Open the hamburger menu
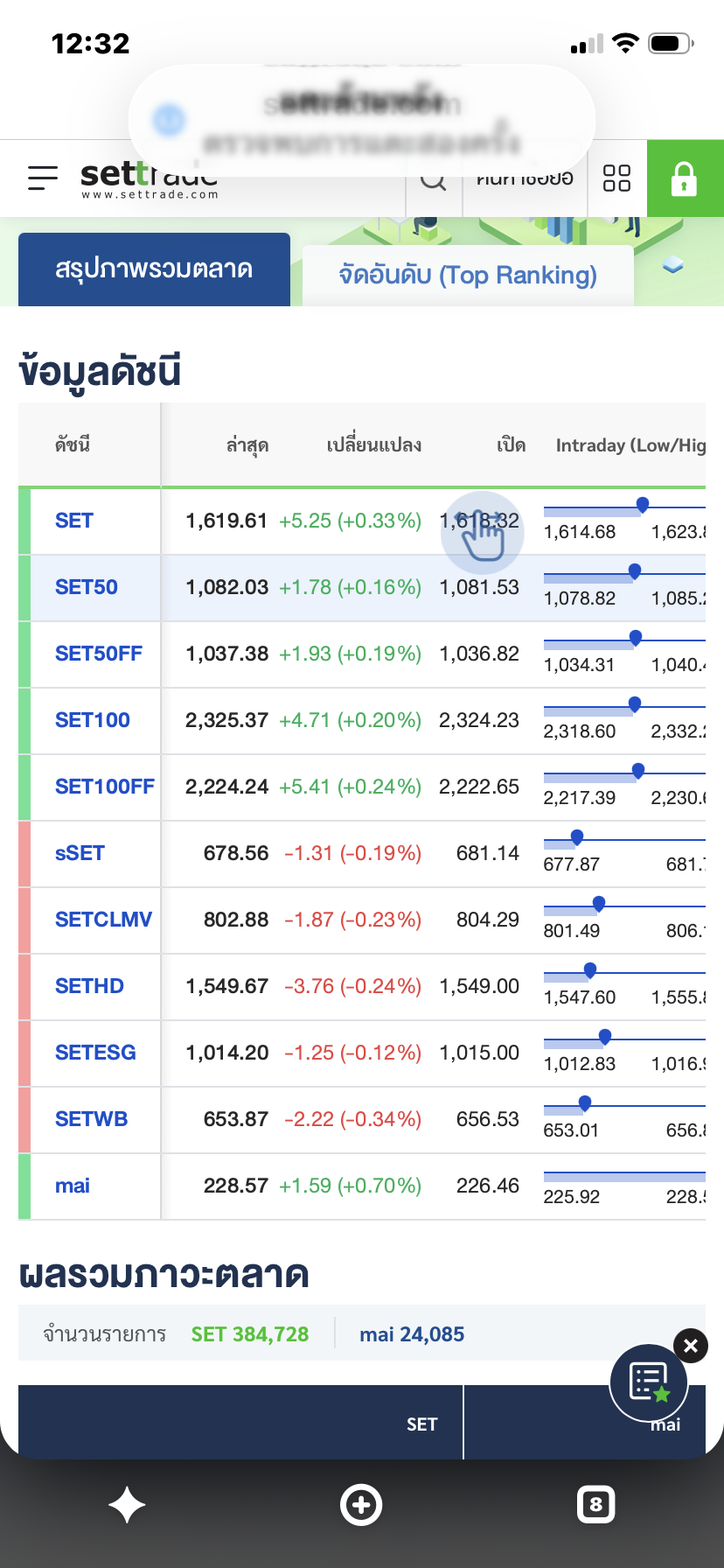The height and width of the screenshot is (1568, 724). click(43, 178)
